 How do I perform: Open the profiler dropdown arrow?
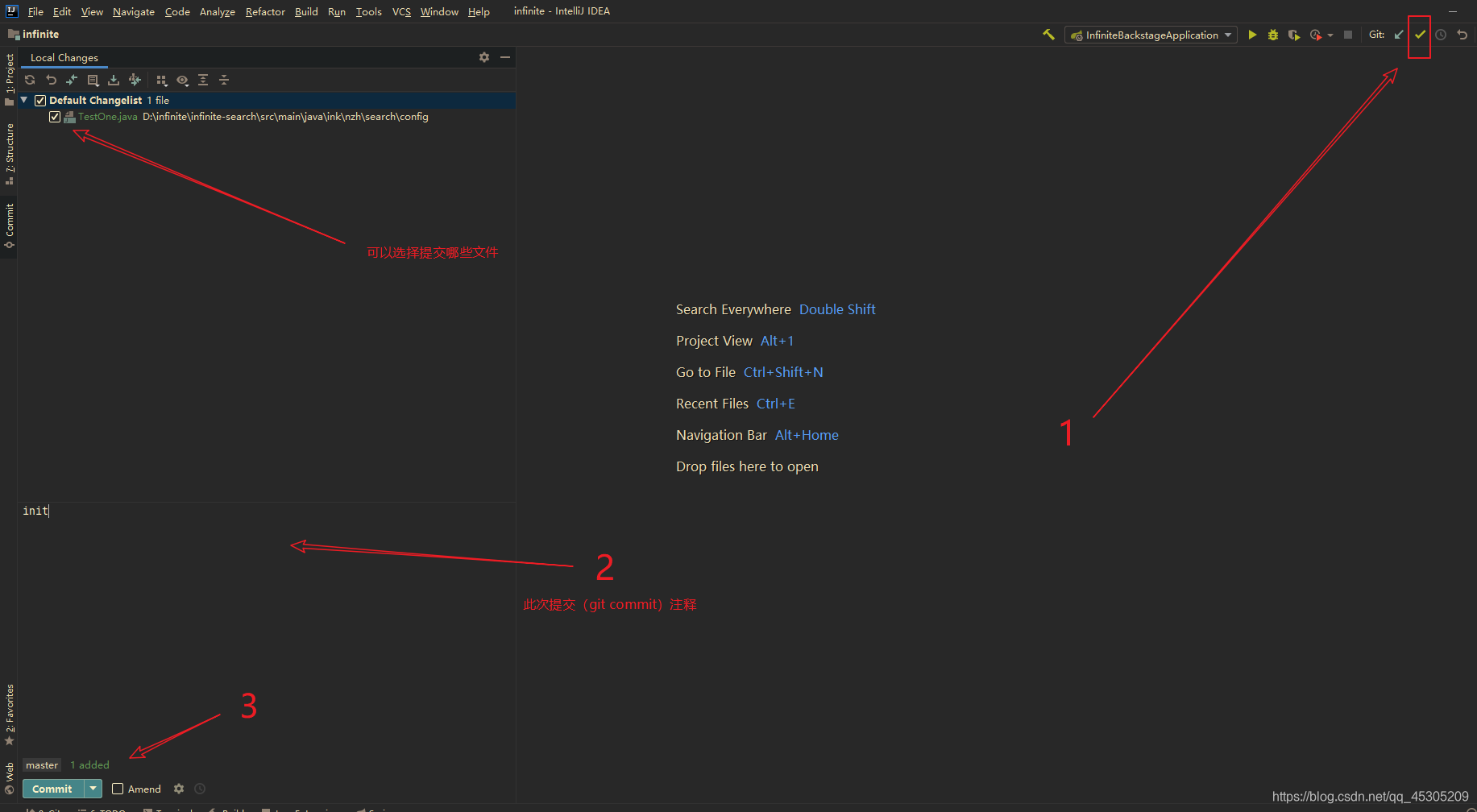[1330, 35]
